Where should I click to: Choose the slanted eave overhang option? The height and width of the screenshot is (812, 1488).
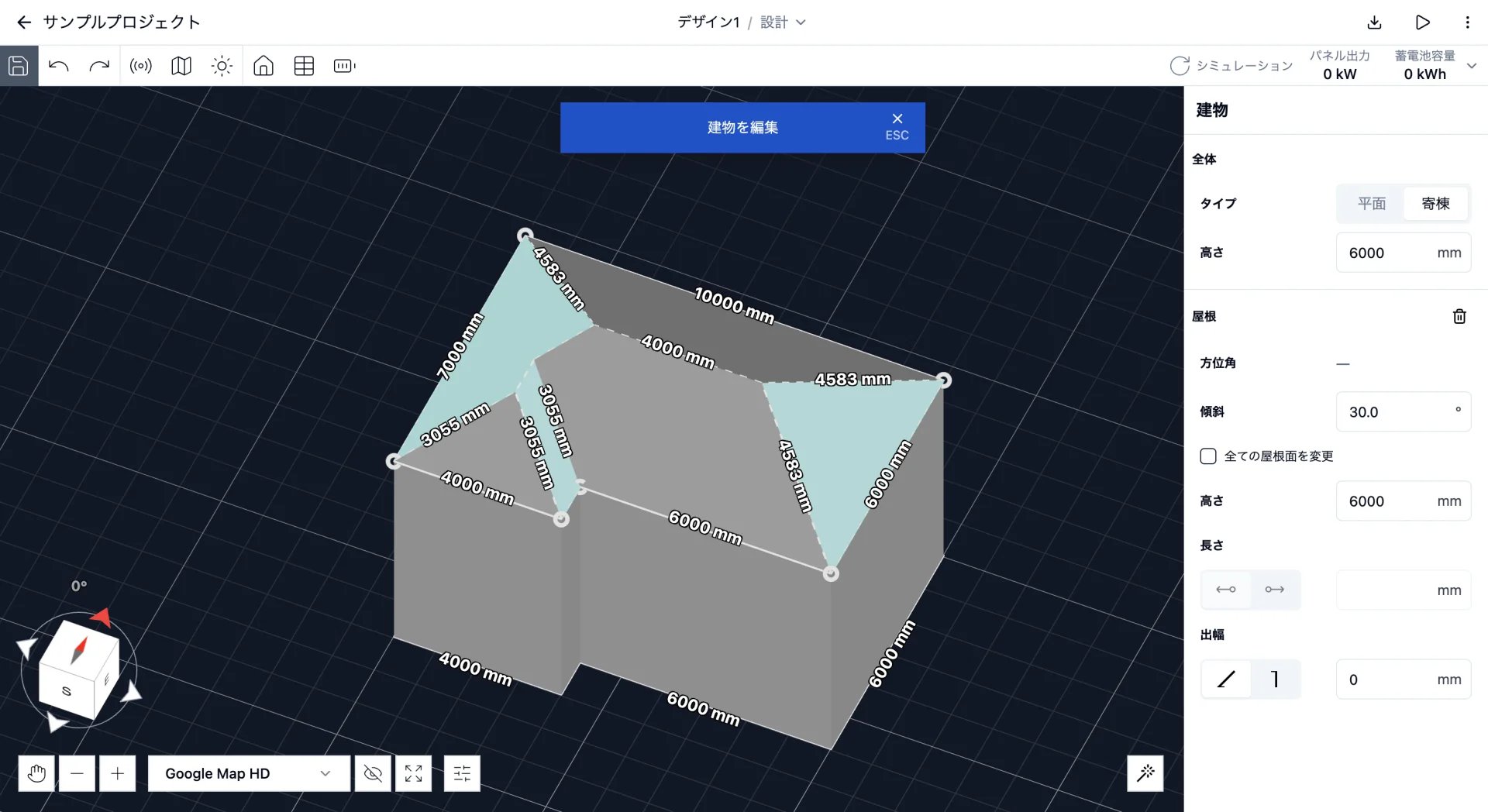coord(1226,680)
